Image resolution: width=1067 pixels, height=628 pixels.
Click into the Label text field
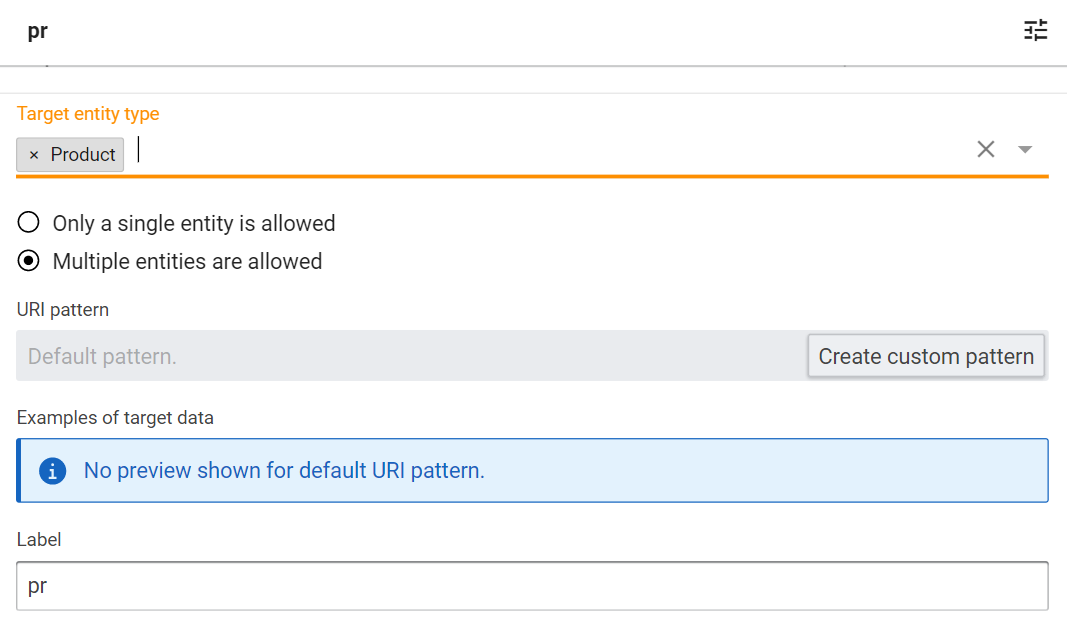[x=532, y=586]
